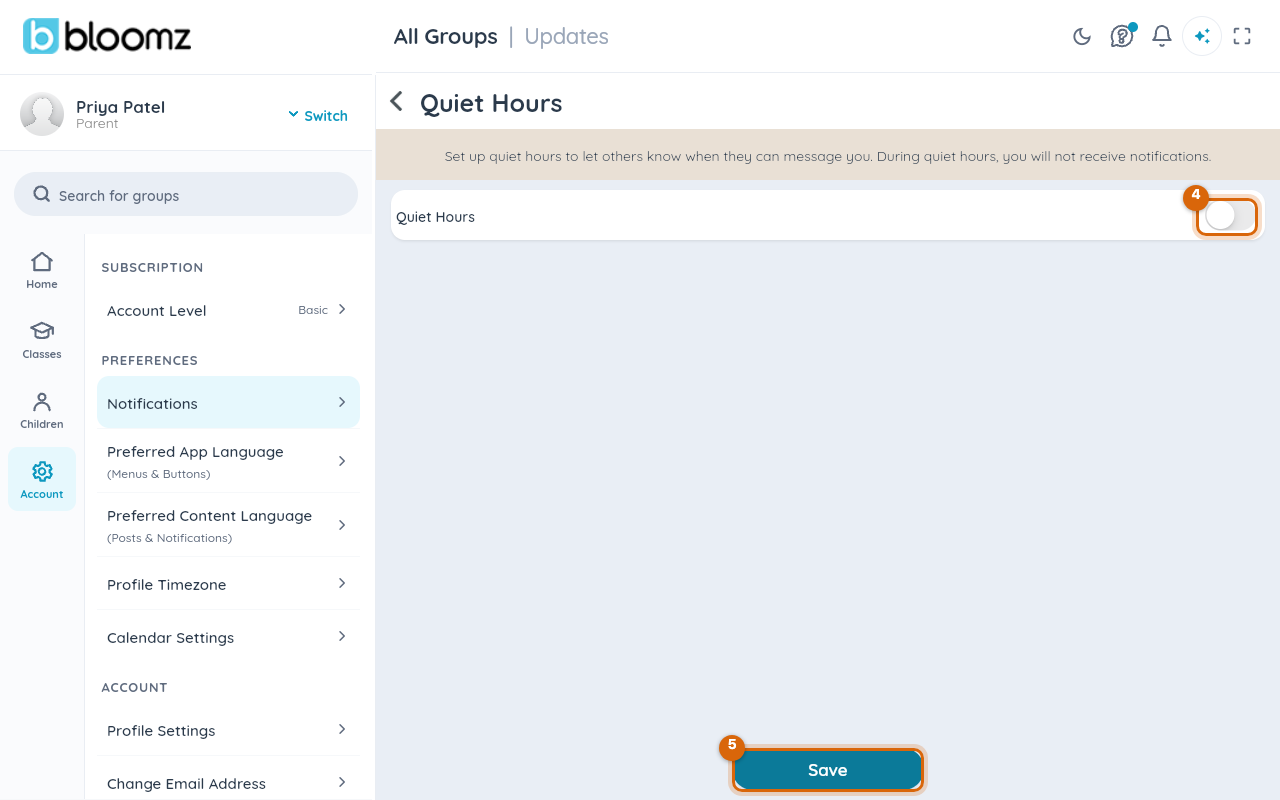Click Priya Patel name
Screen dimensions: 1280x800
coord(120,107)
